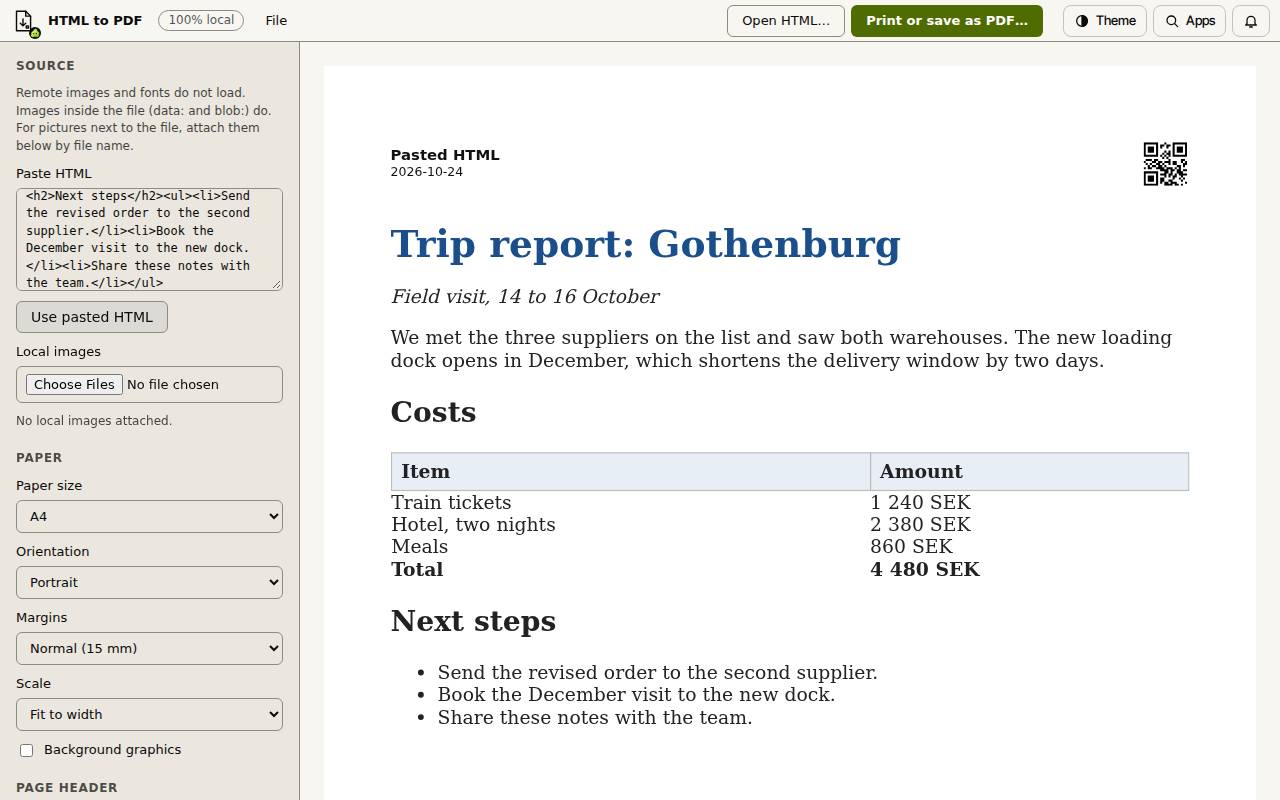Open the Orientation dropdown showing Portrait

[x=149, y=583]
